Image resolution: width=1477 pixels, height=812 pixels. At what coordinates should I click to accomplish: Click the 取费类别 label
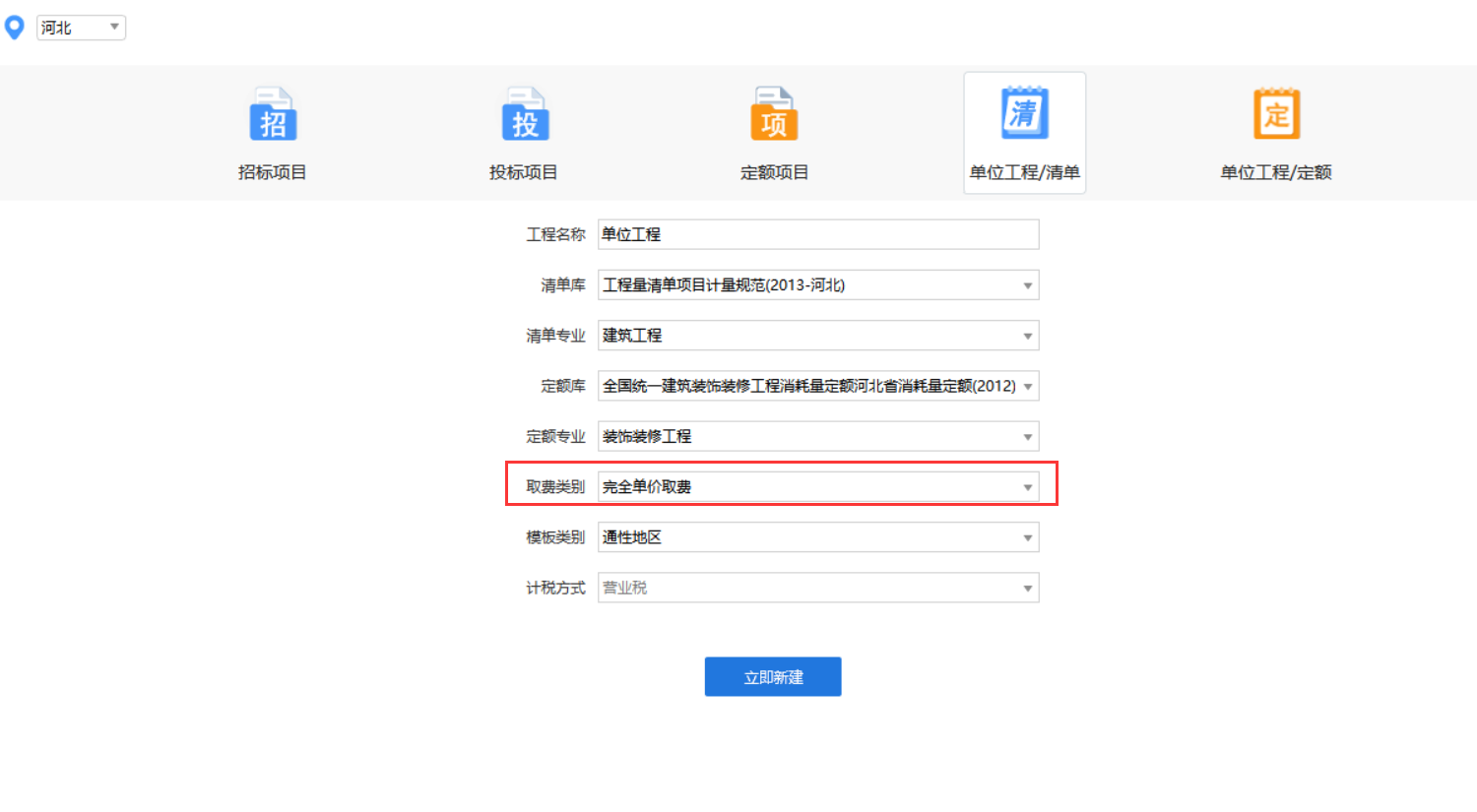[x=555, y=487]
